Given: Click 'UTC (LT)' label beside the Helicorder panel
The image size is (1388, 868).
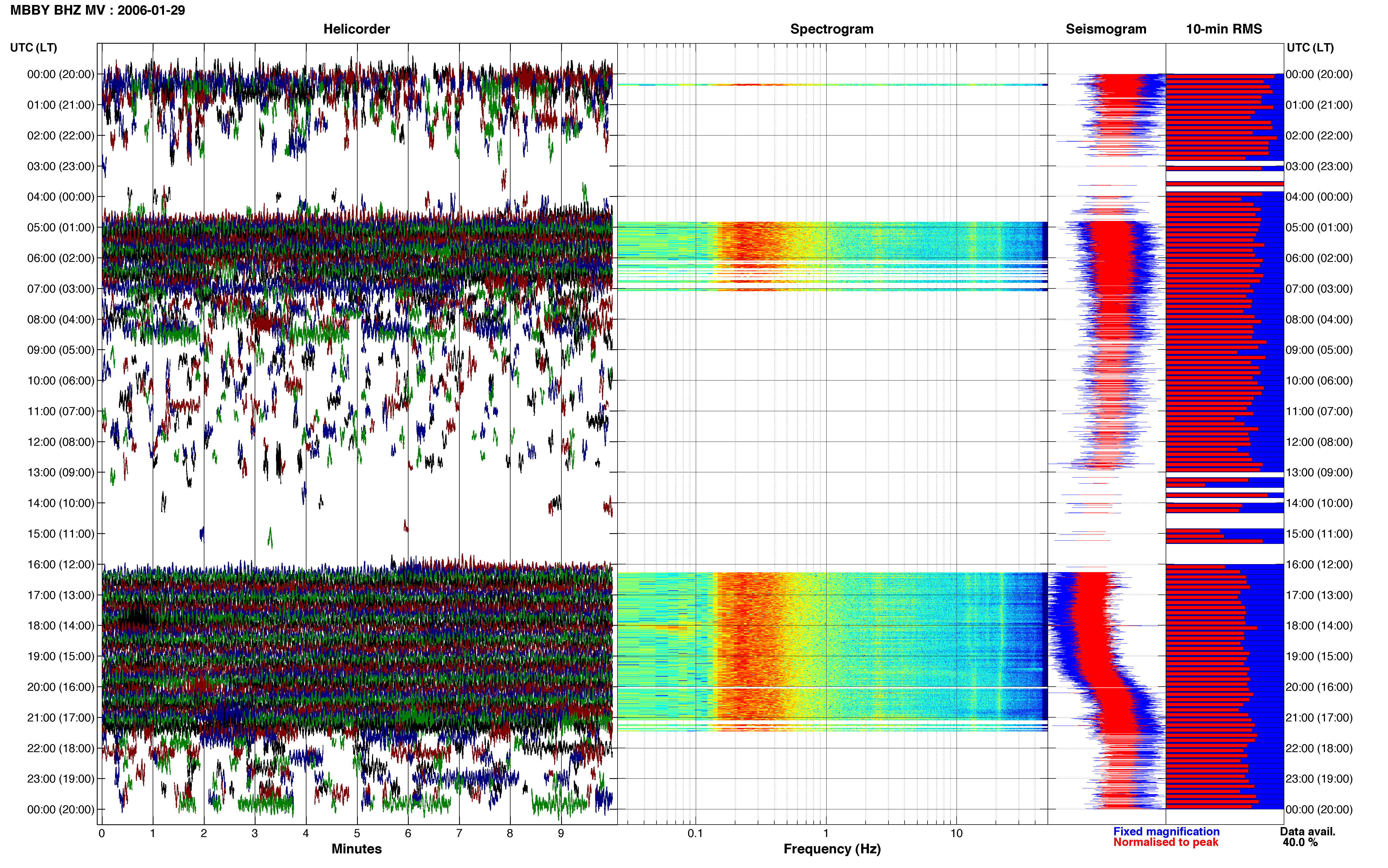Looking at the screenshot, I should [x=34, y=48].
